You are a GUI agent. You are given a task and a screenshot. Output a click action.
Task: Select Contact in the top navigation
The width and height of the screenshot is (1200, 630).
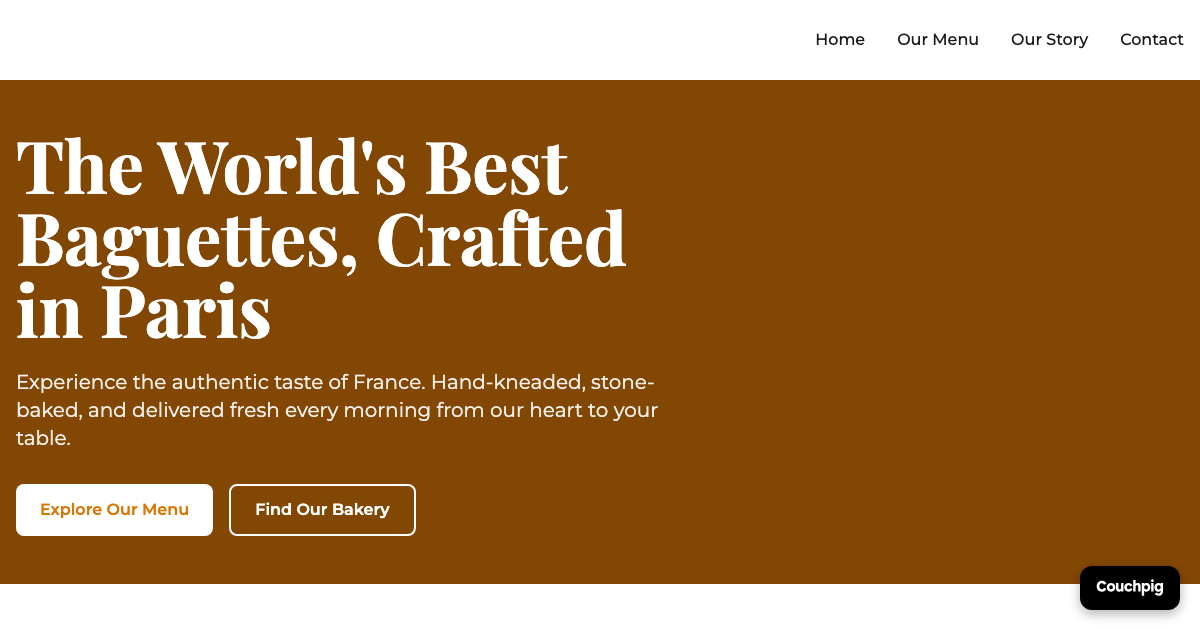pos(1151,40)
